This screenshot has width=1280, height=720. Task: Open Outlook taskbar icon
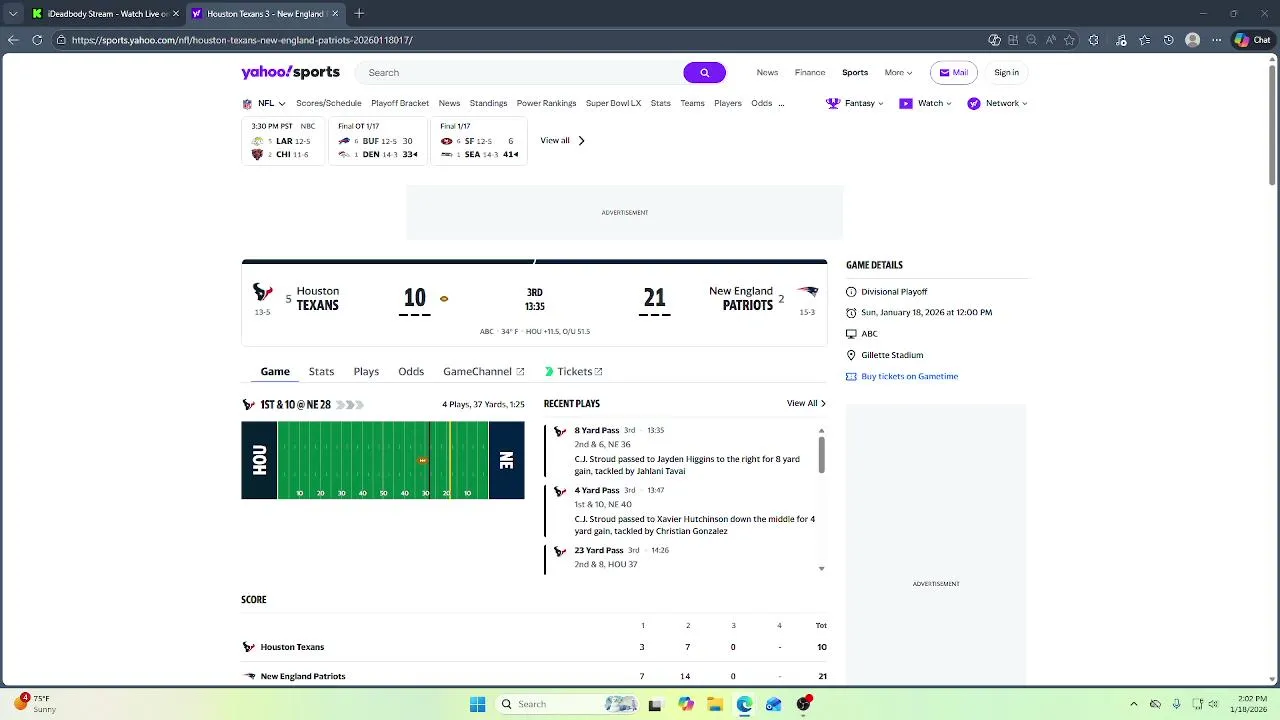point(773,704)
